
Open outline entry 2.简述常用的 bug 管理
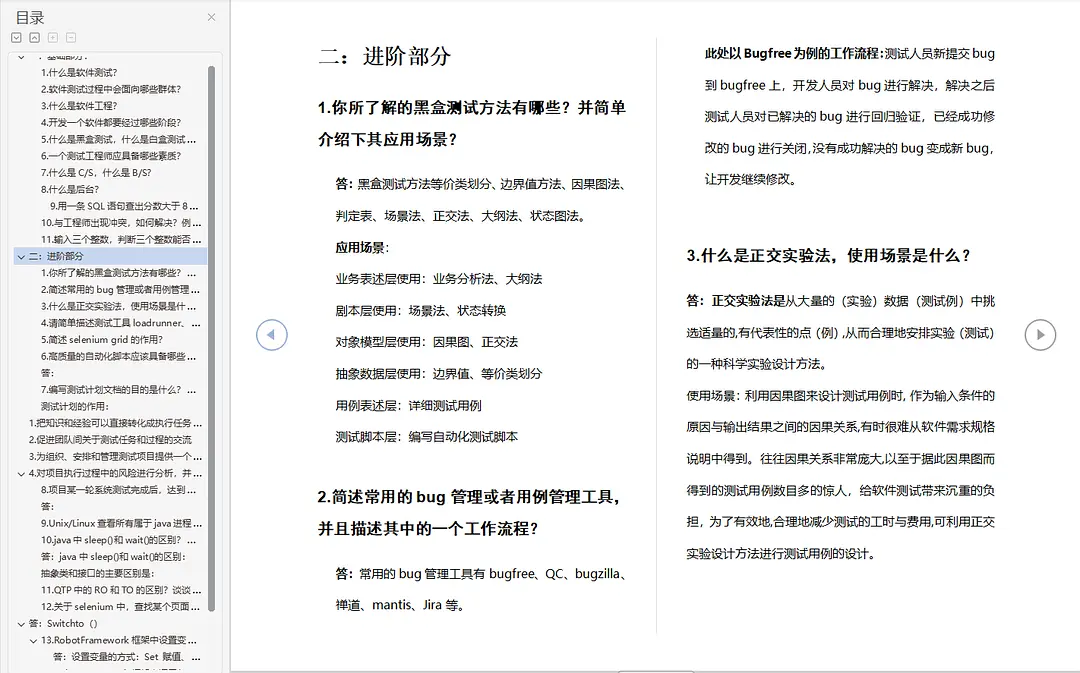pos(120,289)
